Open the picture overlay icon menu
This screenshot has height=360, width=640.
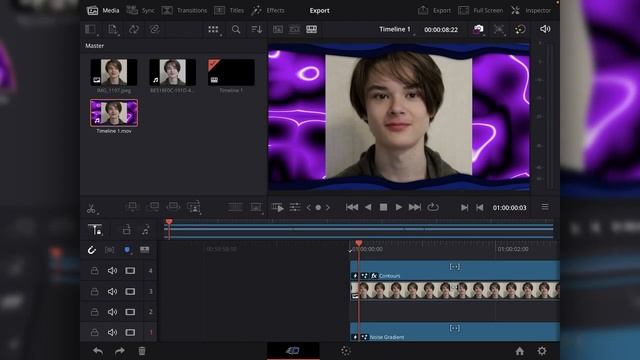pyautogui.click(x=256, y=207)
